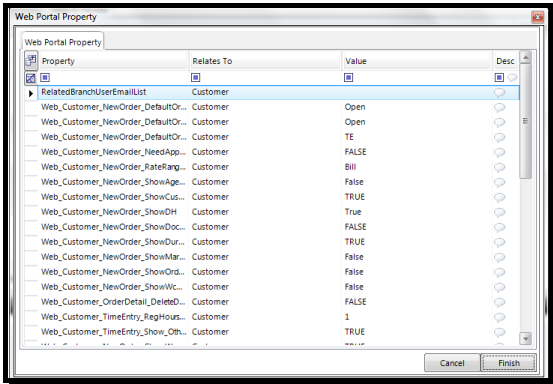Select the Web Portal Property tab
The image size is (553, 384).
tap(63, 42)
